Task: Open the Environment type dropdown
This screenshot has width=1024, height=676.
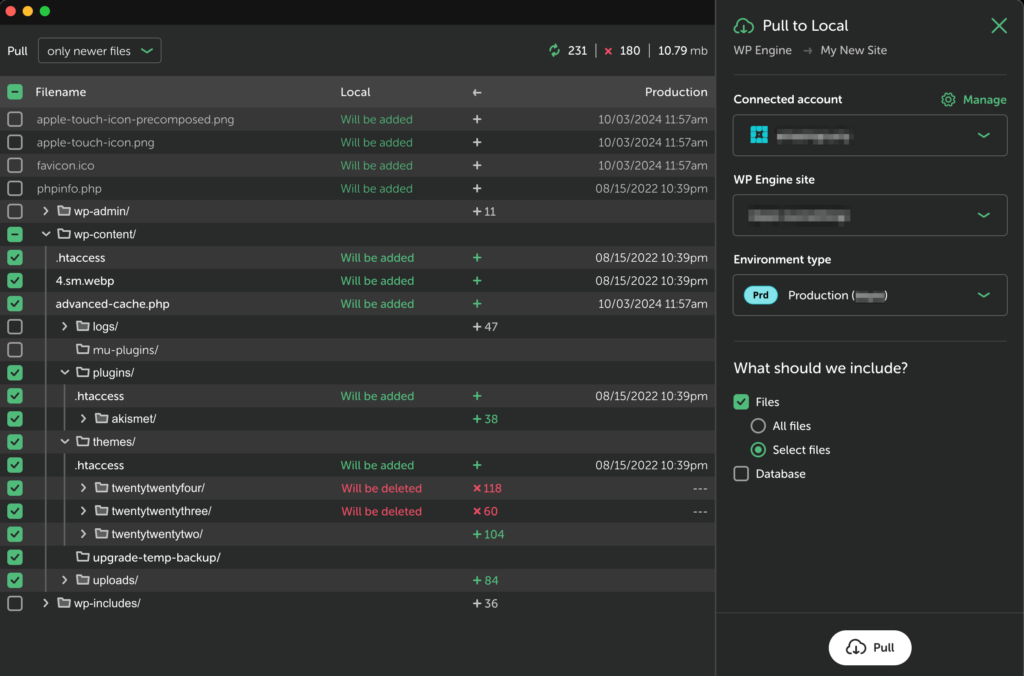Action: (x=869, y=296)
